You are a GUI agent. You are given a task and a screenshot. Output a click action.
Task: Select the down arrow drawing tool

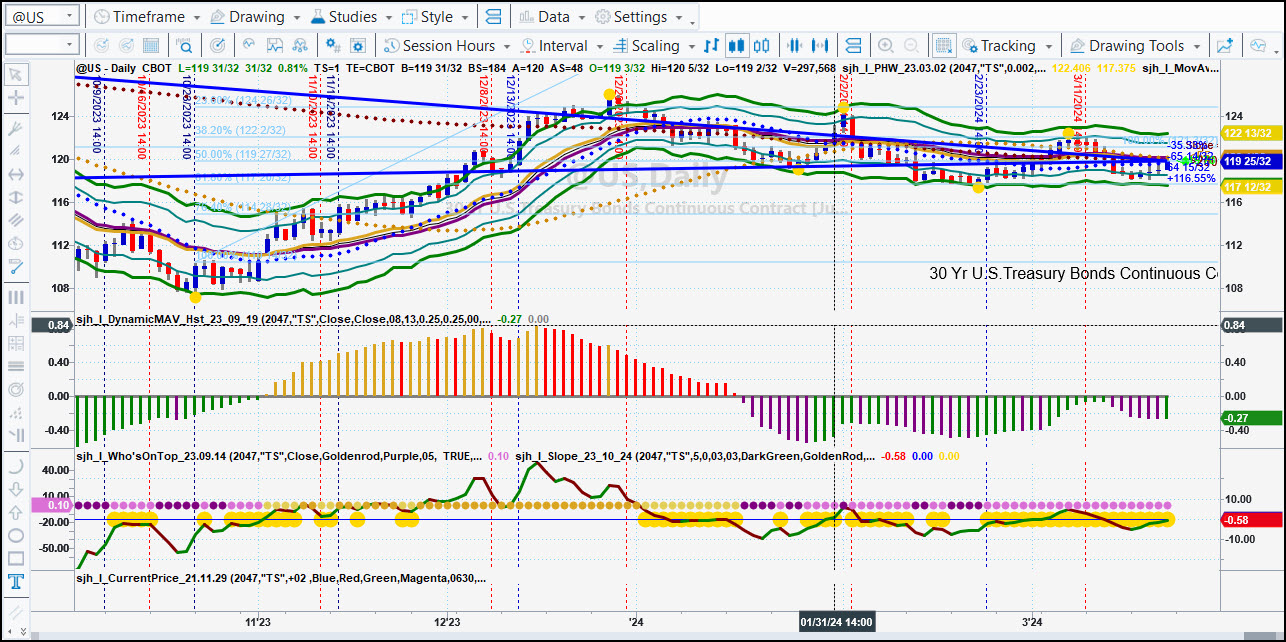pos(16,489)
